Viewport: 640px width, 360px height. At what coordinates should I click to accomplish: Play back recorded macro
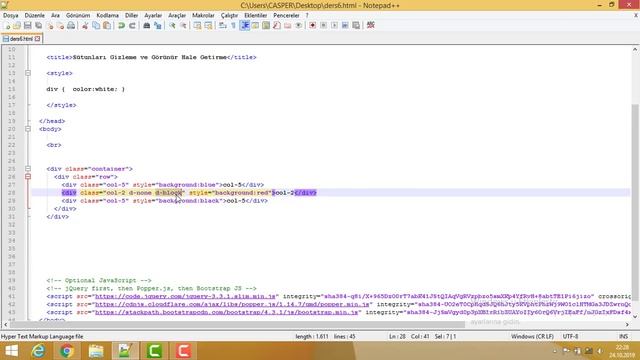point(334,25)
